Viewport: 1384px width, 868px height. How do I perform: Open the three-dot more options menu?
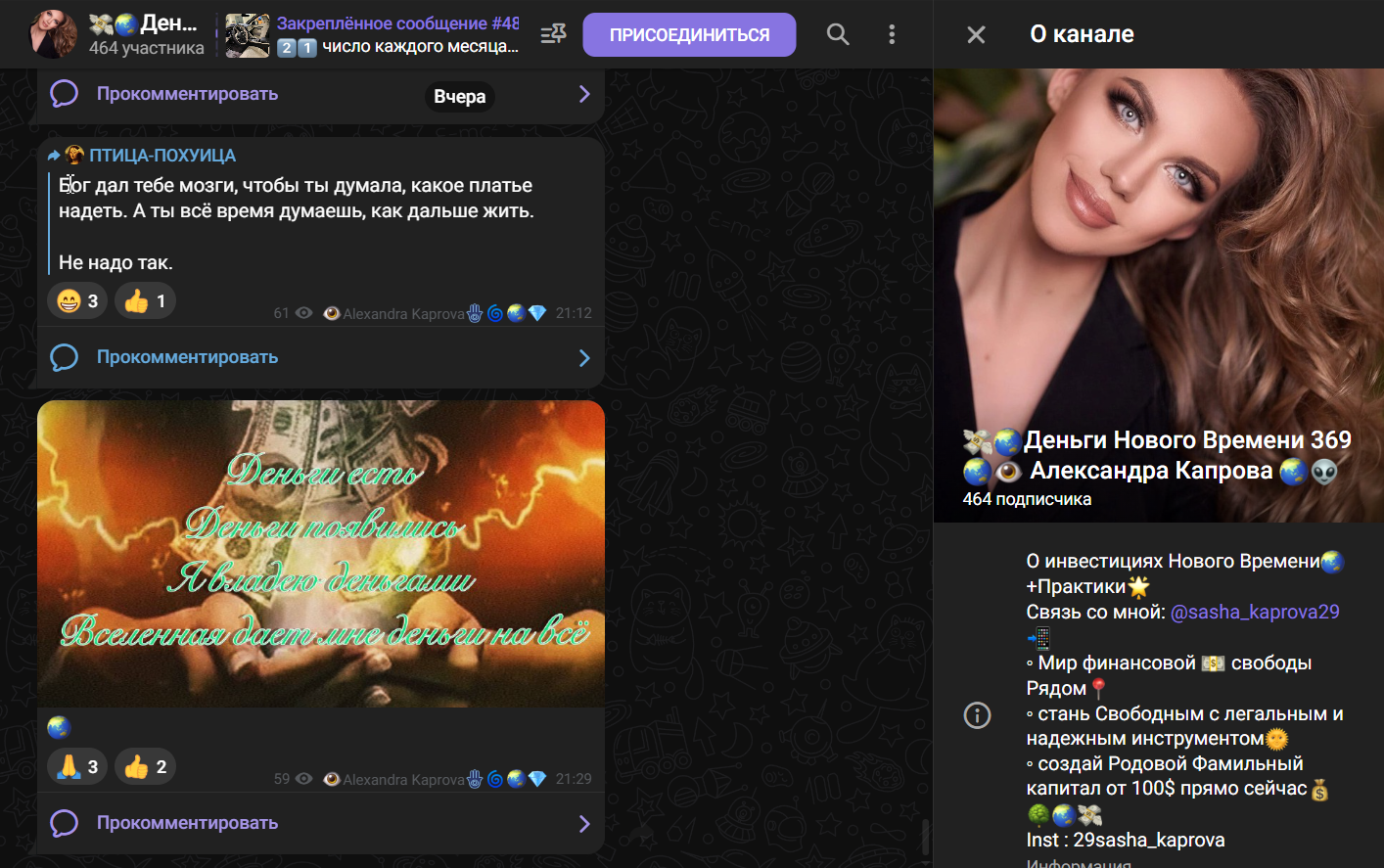click(892, 34)
